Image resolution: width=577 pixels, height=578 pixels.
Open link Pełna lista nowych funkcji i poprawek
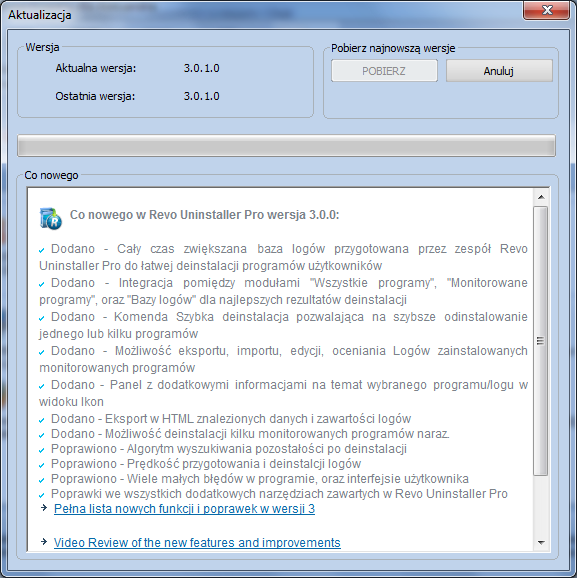(x=184, y=509)
